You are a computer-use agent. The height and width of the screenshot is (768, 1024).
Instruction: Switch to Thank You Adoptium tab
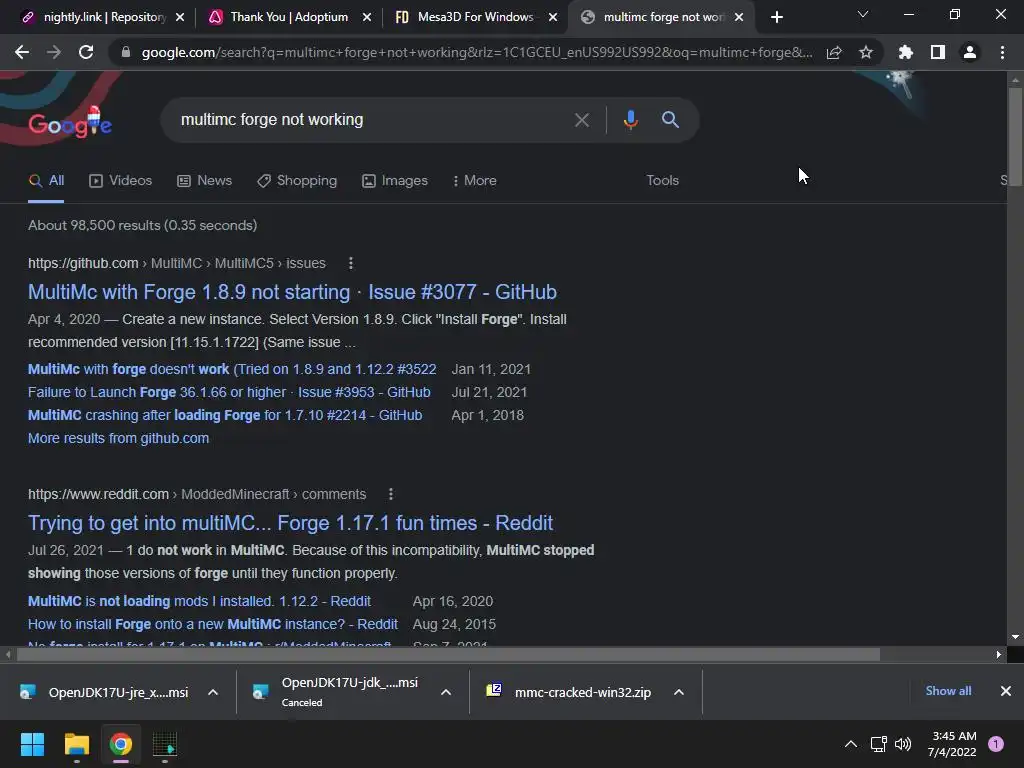(287, 17)
